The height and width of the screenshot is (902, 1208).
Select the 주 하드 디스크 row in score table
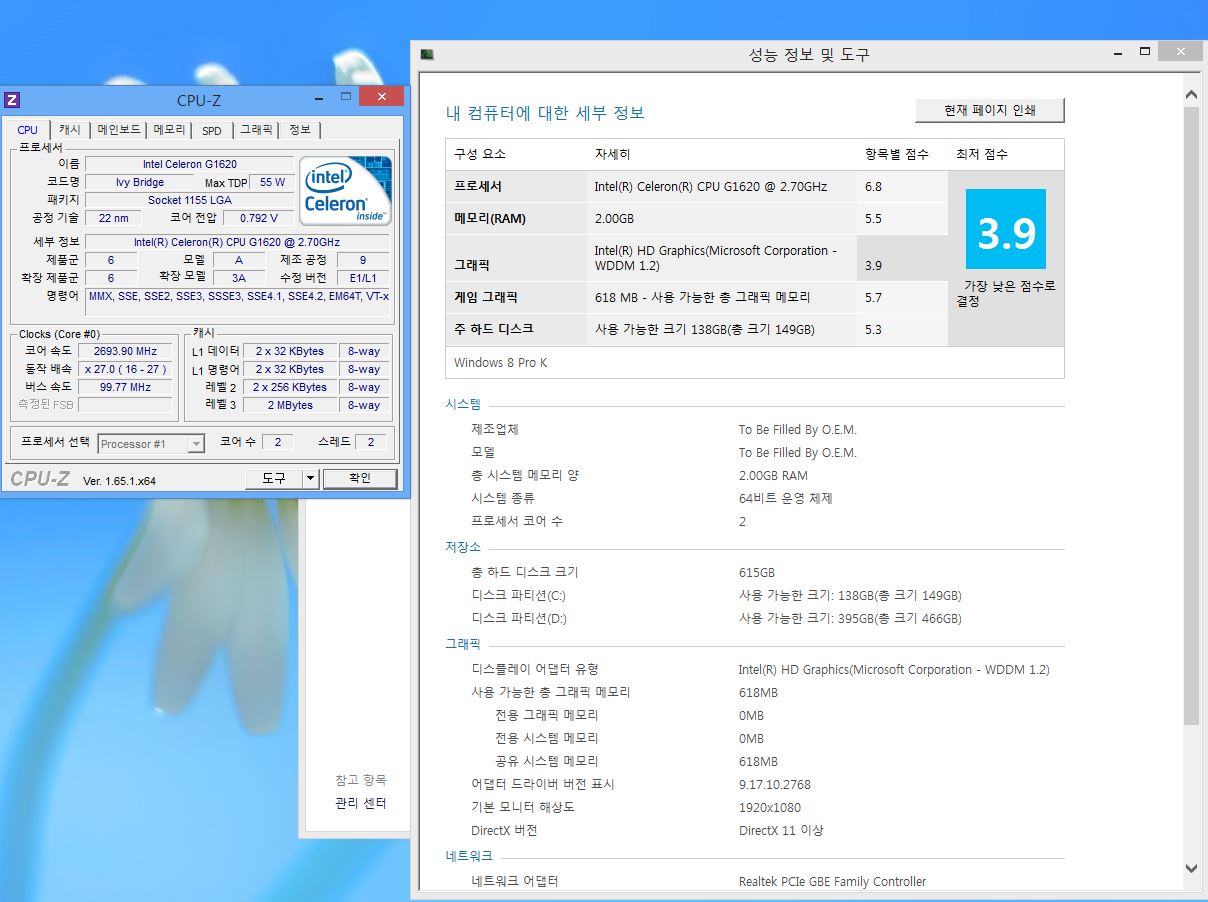tap(696, 329)
